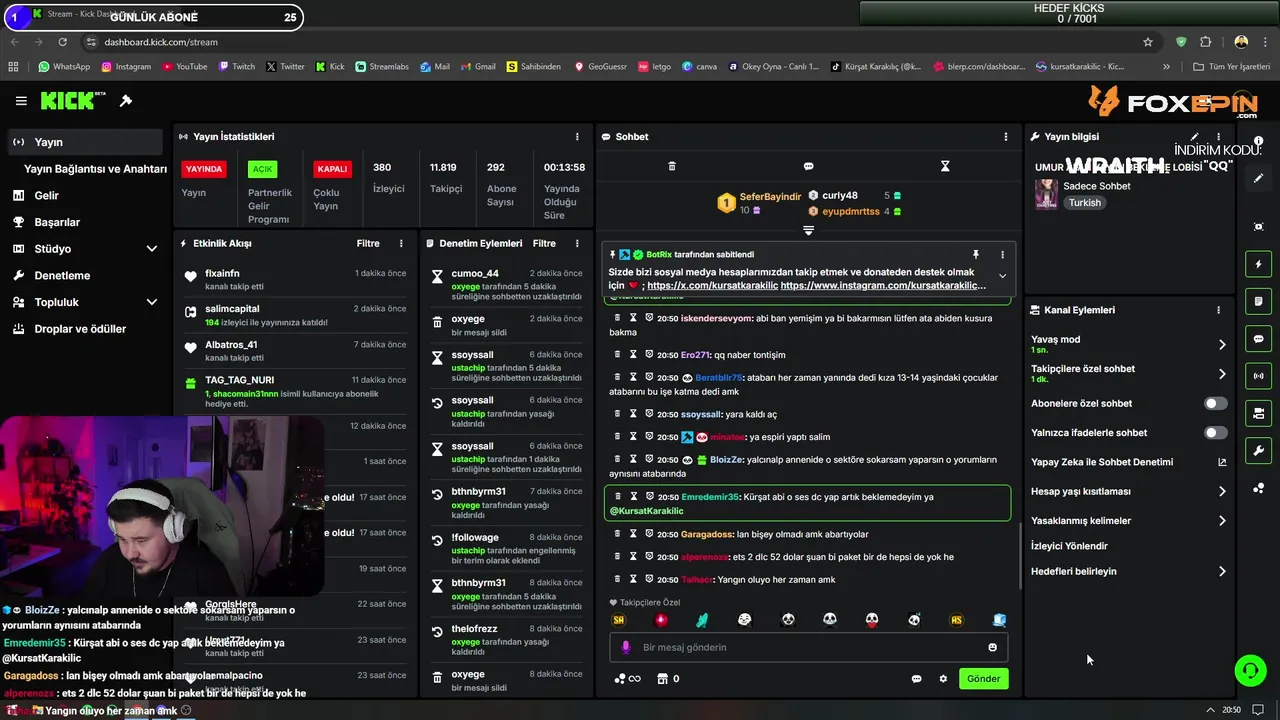Open Filtre in Etkinlik Akışı panel
Image resolution: width=1280 pixels, height=720 pixels.
tap(368, 243)
